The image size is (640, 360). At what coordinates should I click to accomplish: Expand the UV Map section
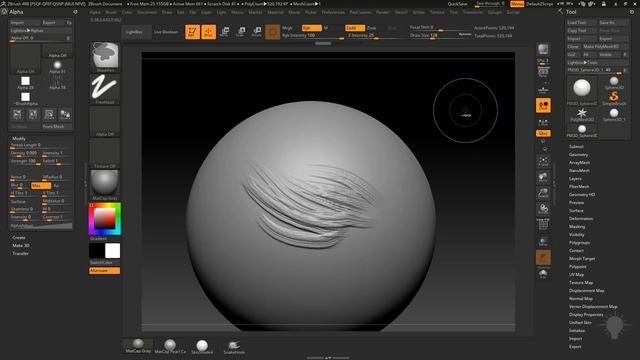click(576, 275)
